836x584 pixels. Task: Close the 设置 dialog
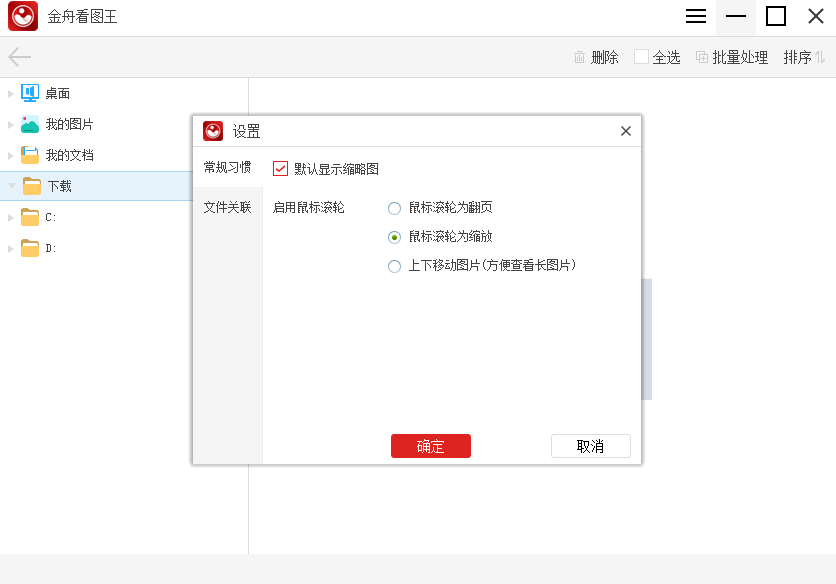[626, 131]
